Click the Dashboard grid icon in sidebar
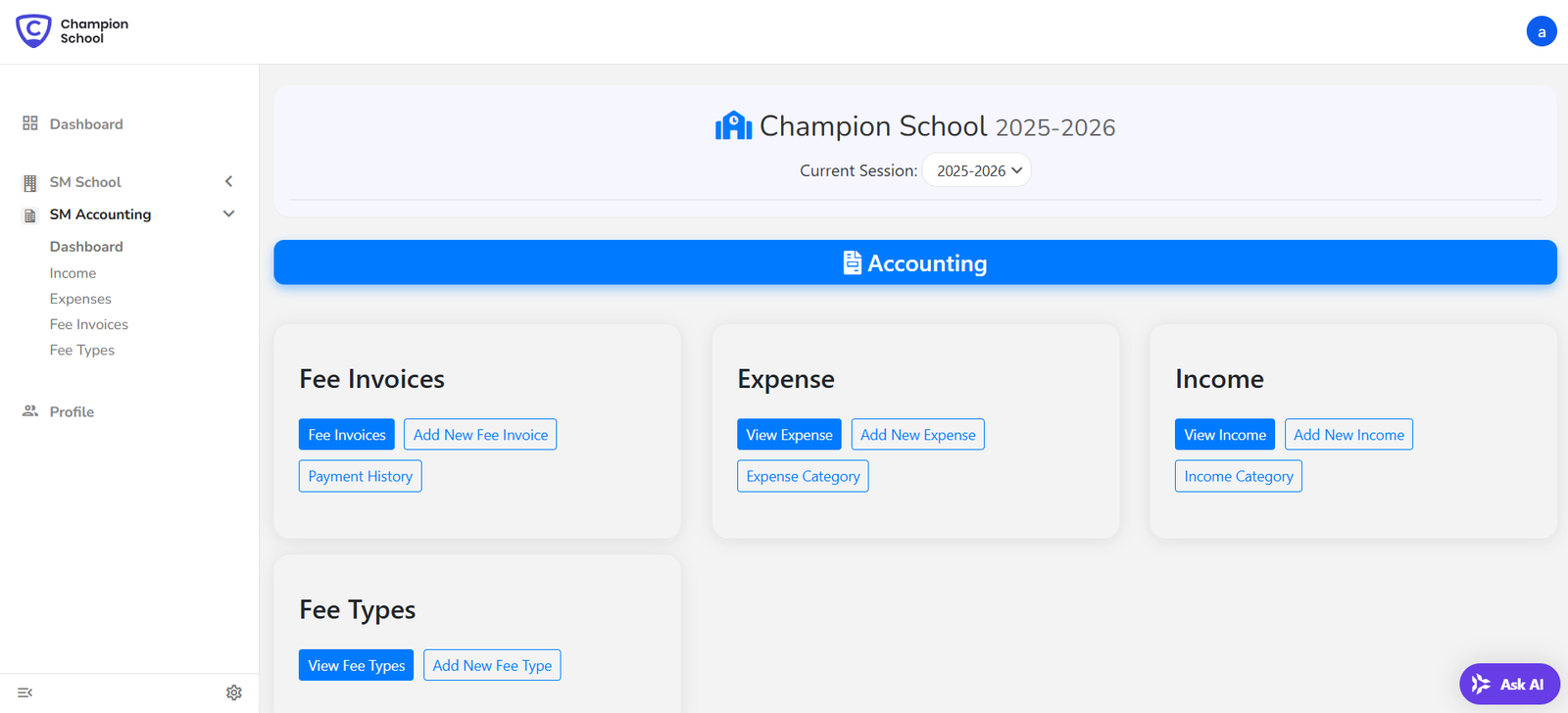Screen dimensions: 1568x713 pos(30,123)
